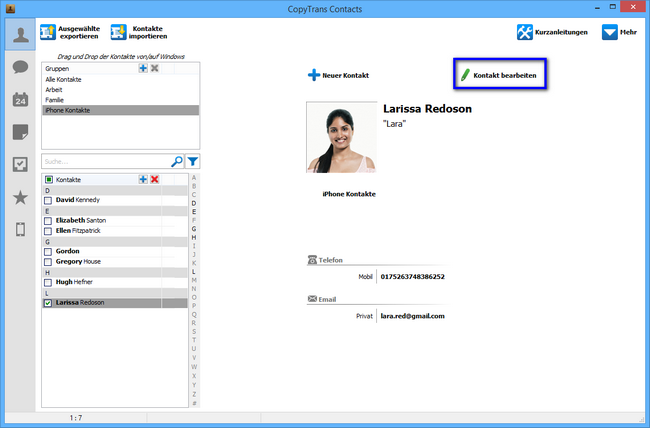Click the phone device sidebar icon
Image resolution: width=650 pixels, height=428 pixels.
[19, 230]
